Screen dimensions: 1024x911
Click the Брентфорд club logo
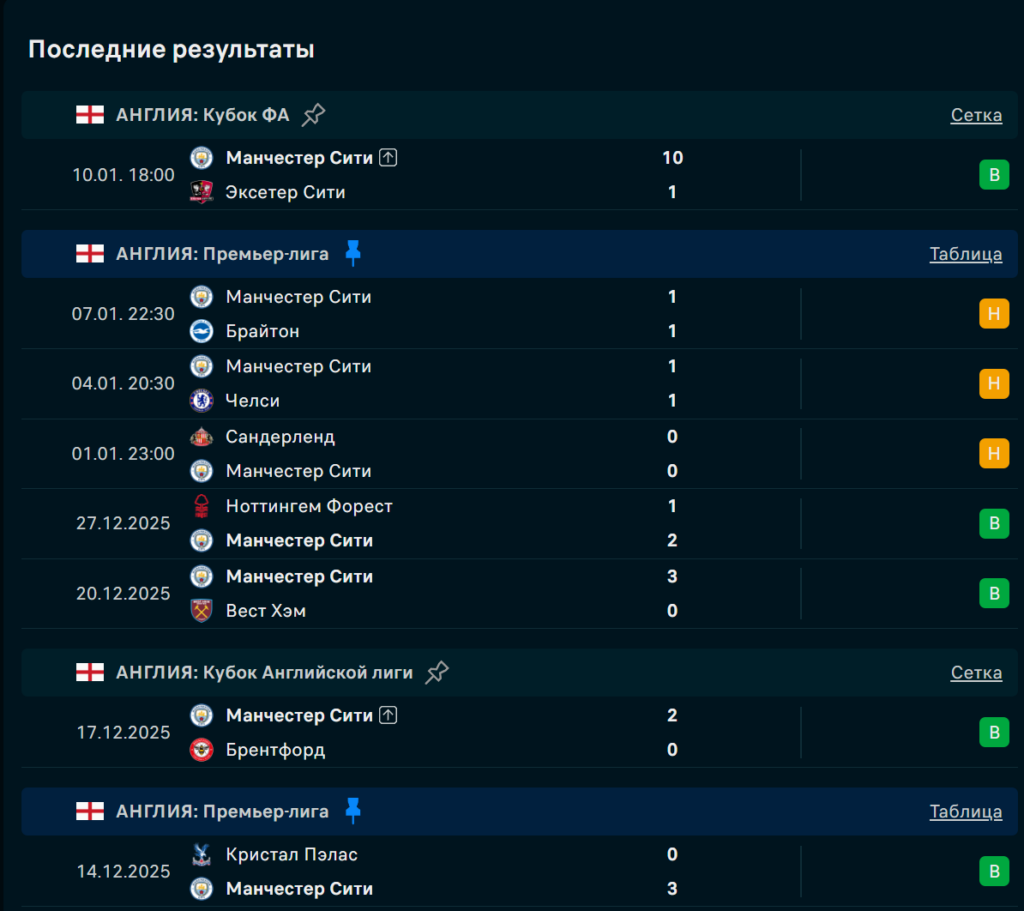[202, 750]
